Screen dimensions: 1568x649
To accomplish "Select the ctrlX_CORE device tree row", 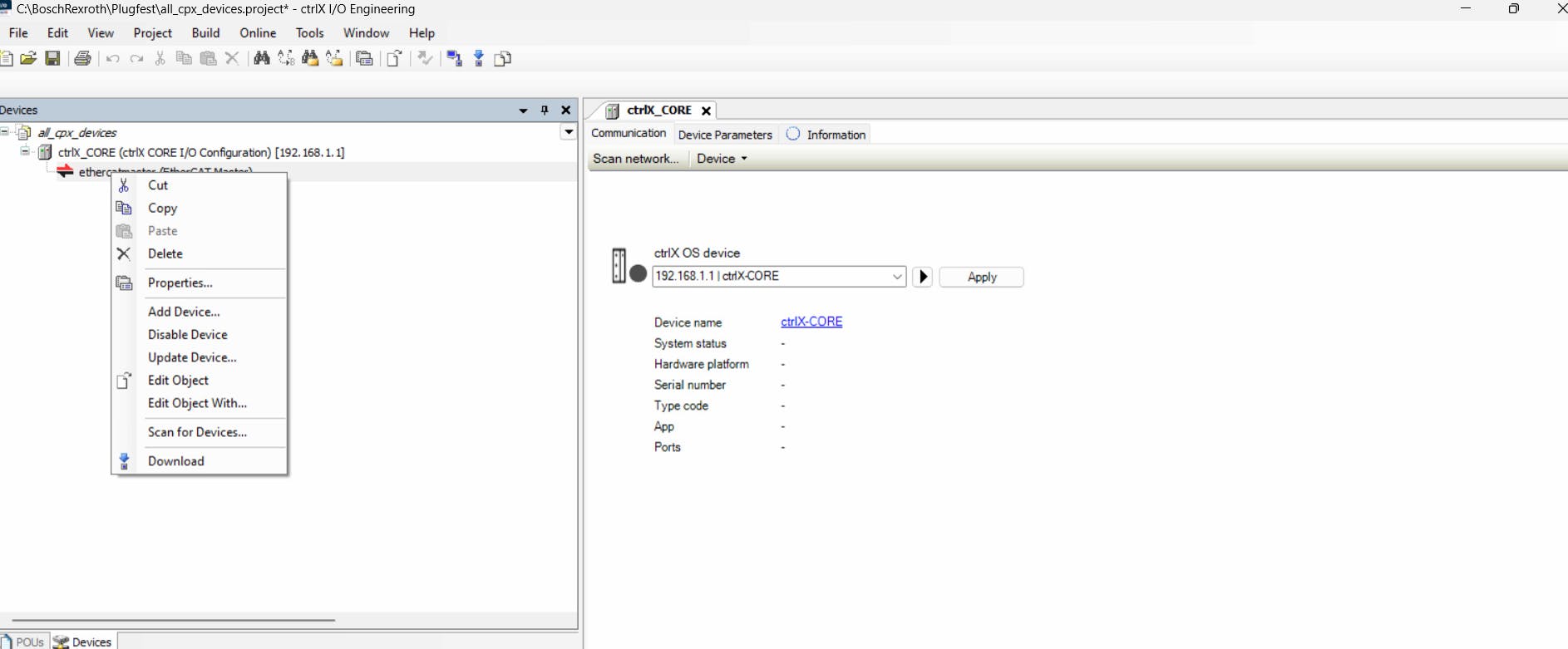I will coord(200,152).
